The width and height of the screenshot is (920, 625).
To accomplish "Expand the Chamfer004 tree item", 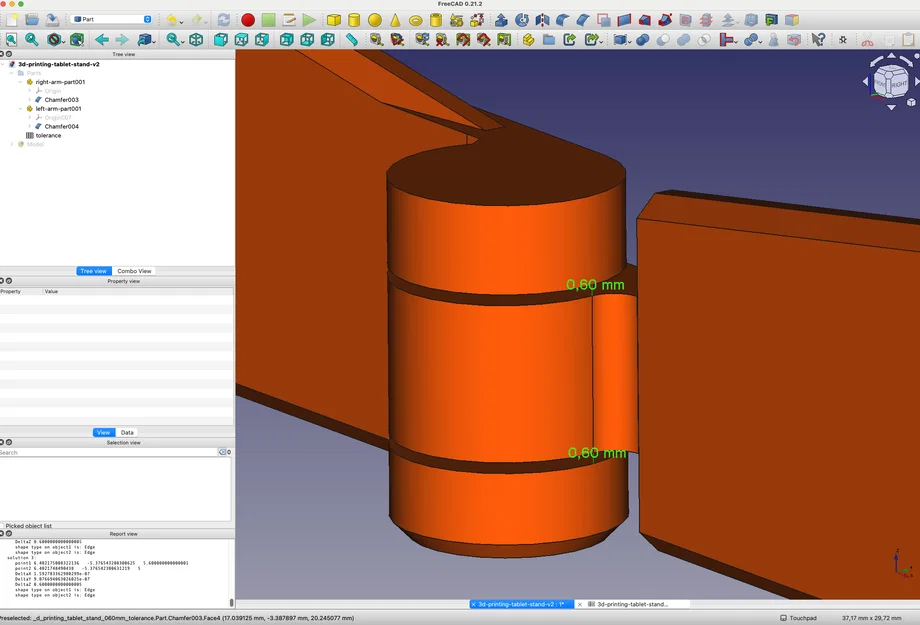I will tap(30, 127).
